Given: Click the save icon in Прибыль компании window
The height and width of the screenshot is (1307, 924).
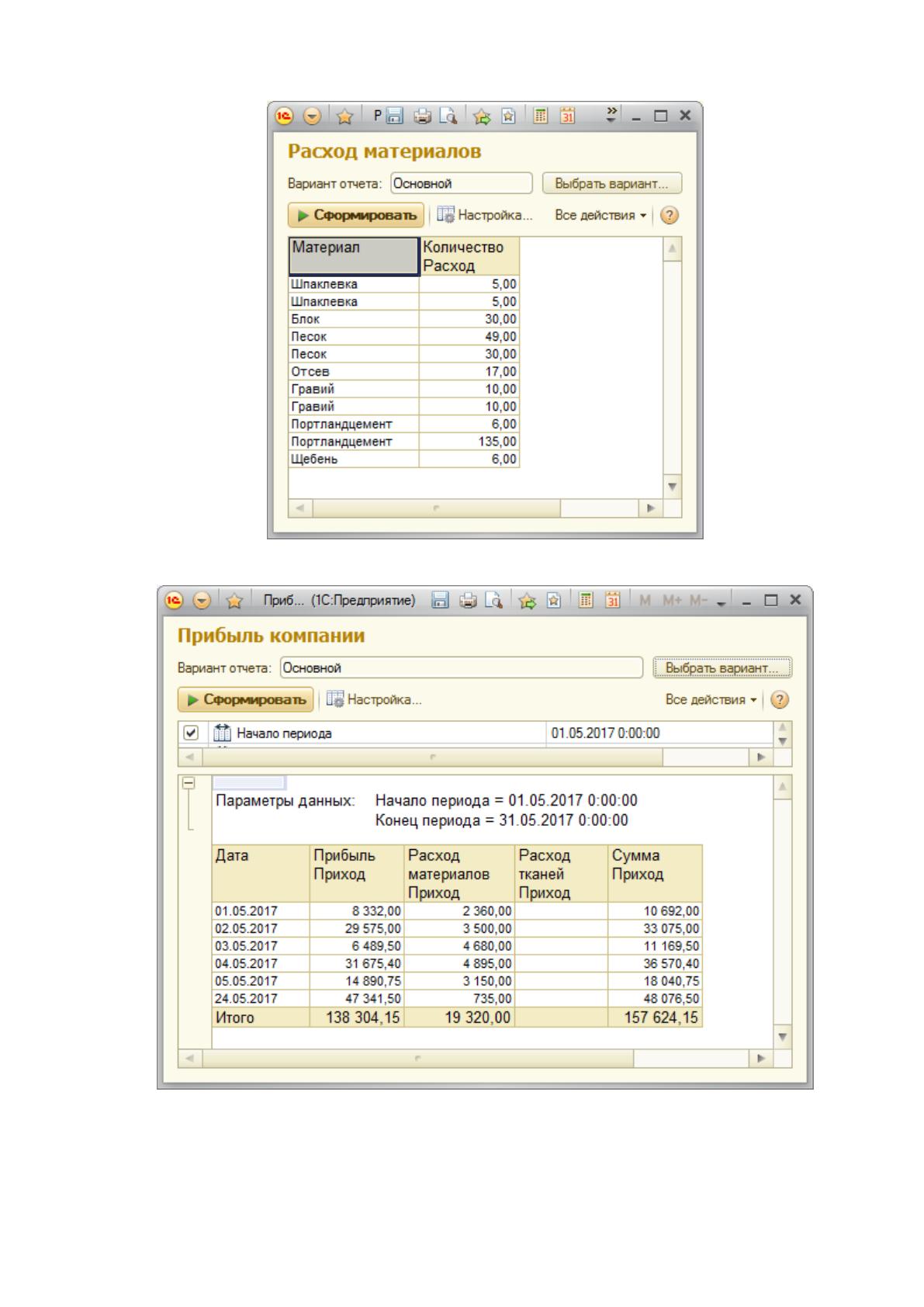Looking at the screenshot, I should tap(440, 600).
